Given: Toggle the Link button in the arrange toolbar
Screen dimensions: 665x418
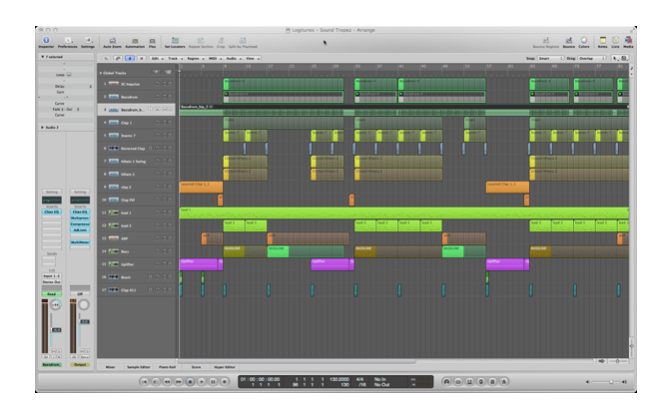Looking at the screenshot, I should click(118, 58).
